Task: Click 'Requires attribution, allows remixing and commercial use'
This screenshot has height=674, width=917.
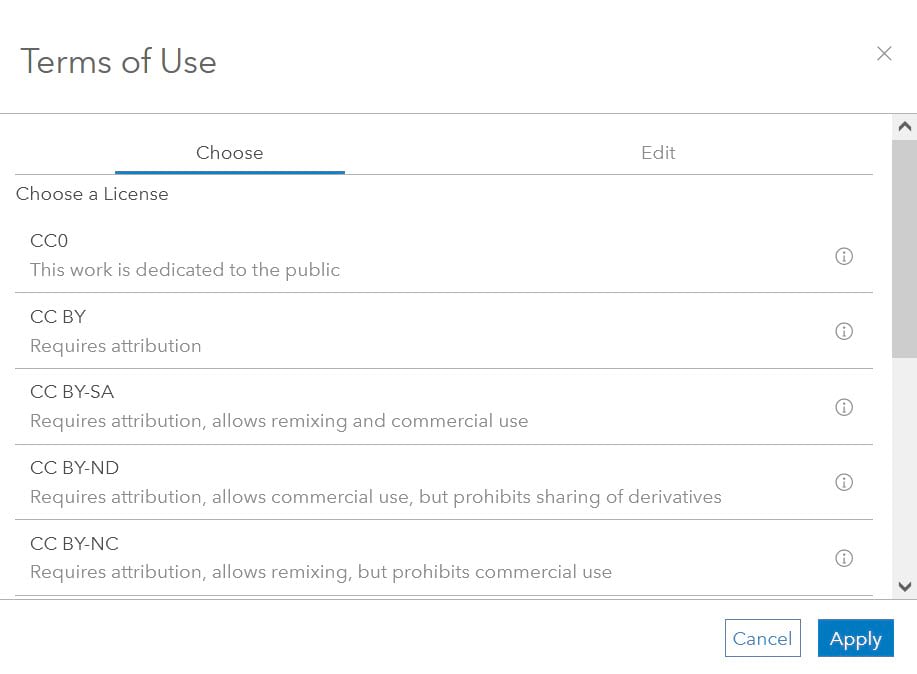Action: (x=279, y=421)
